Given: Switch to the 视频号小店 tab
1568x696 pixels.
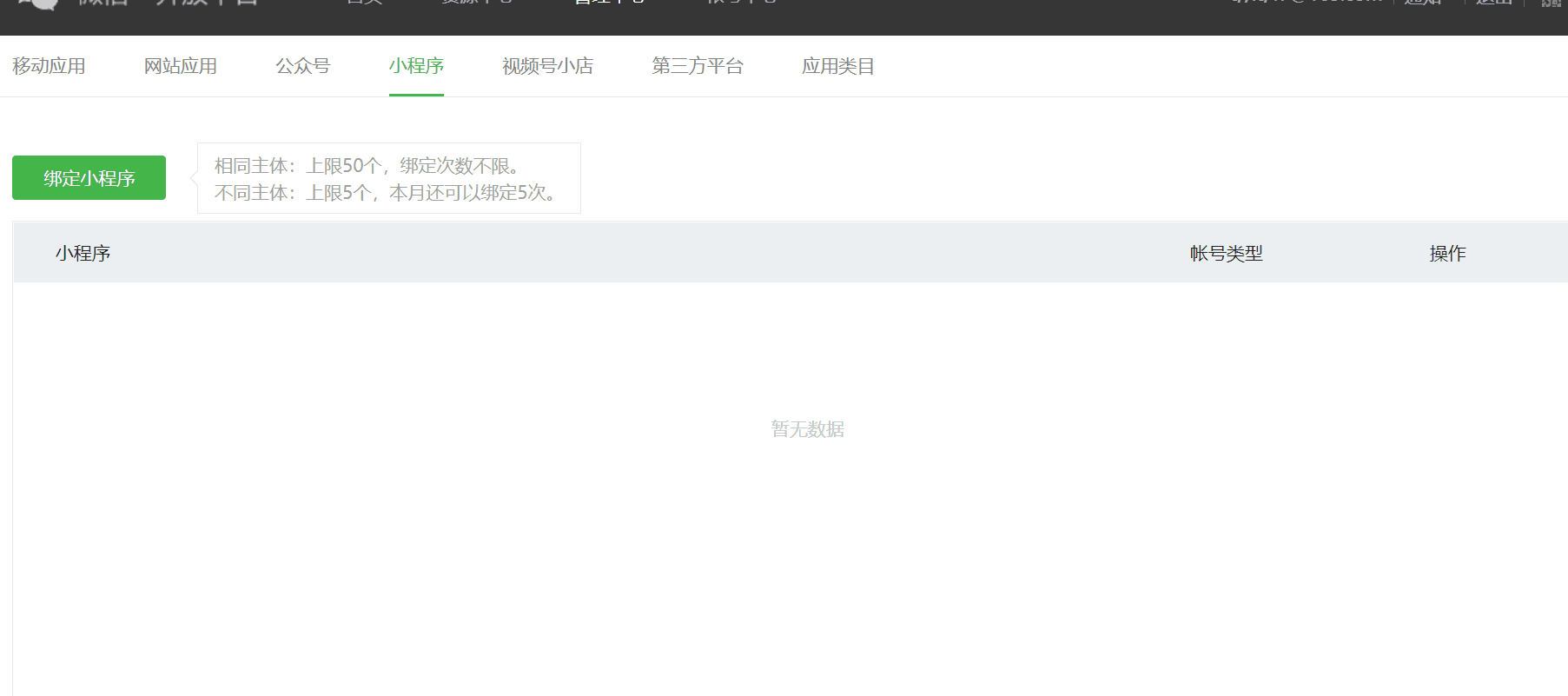Looking at the screenshot, I should click(x=547, y=66).
